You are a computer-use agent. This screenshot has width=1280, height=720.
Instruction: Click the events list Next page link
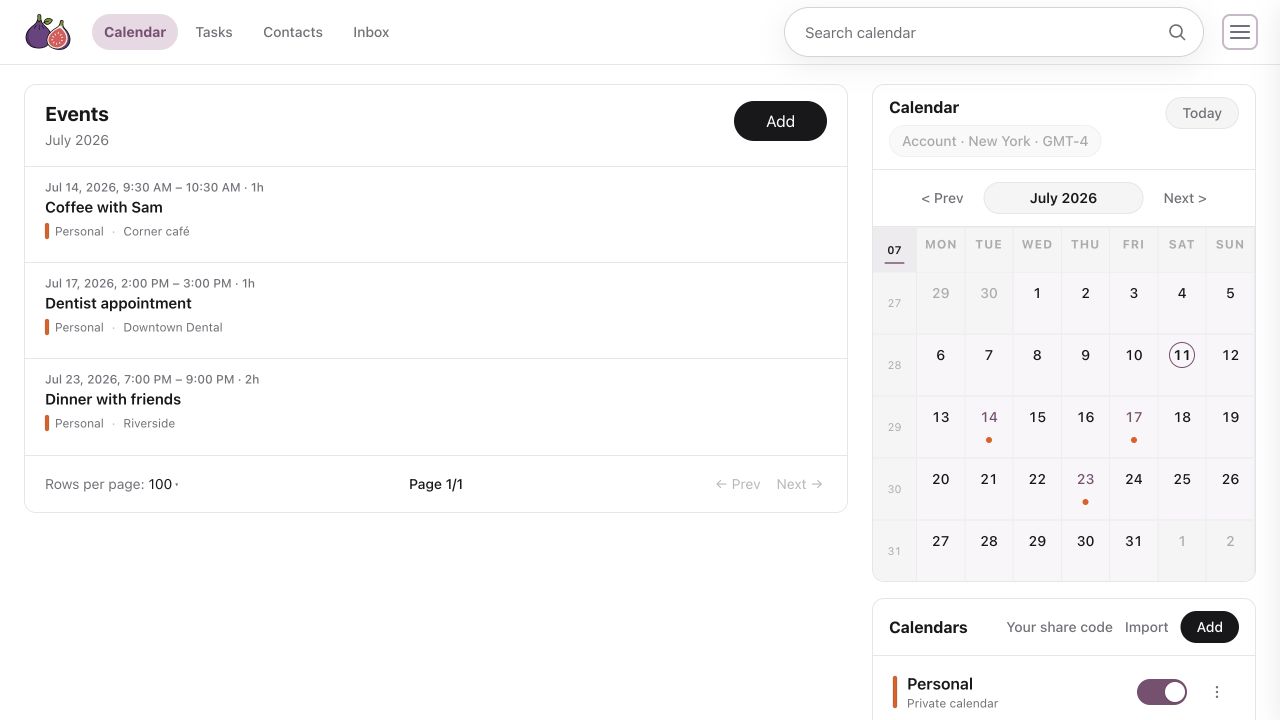800,484
